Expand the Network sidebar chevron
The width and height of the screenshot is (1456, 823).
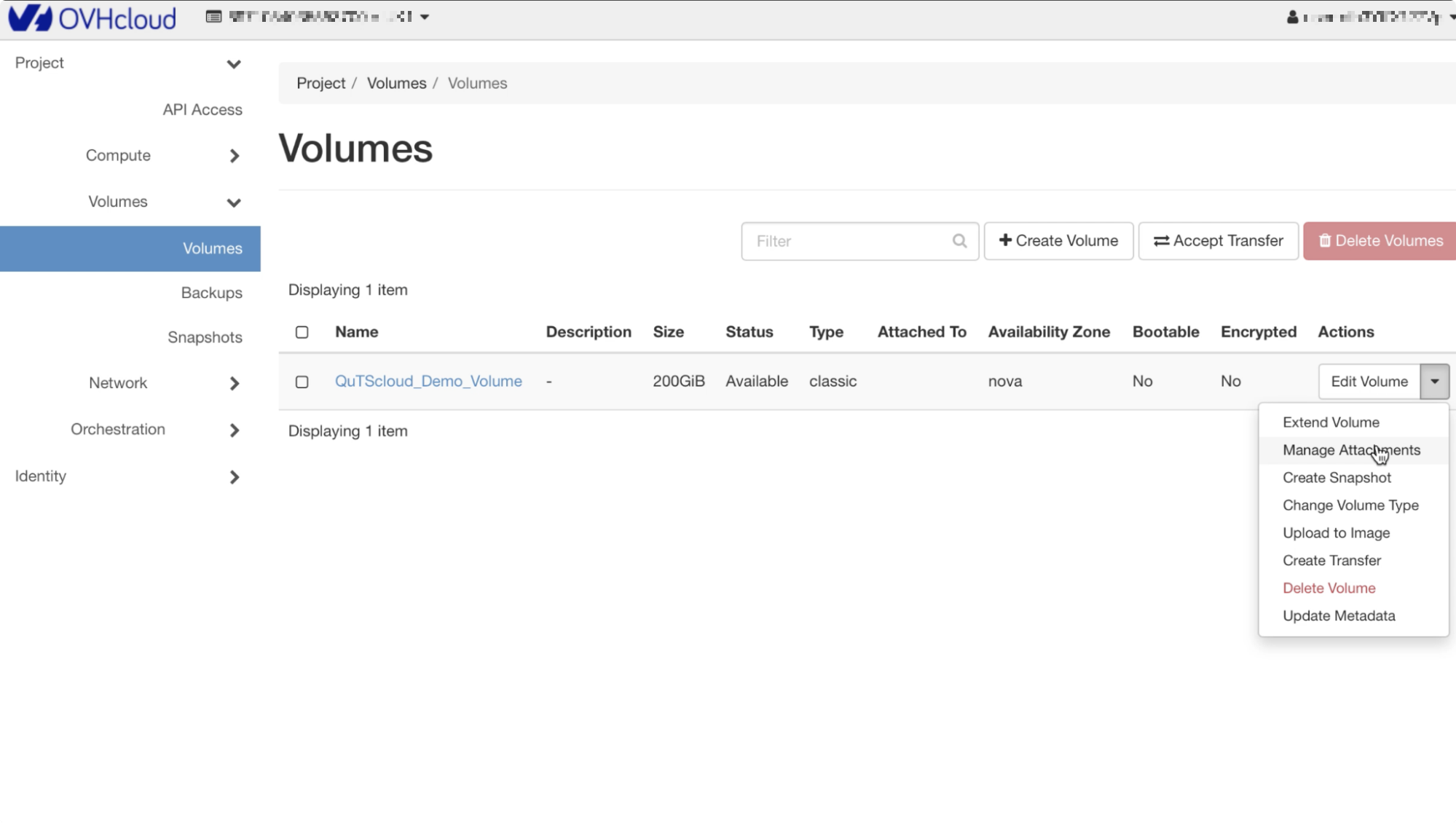tap(234, 383)
